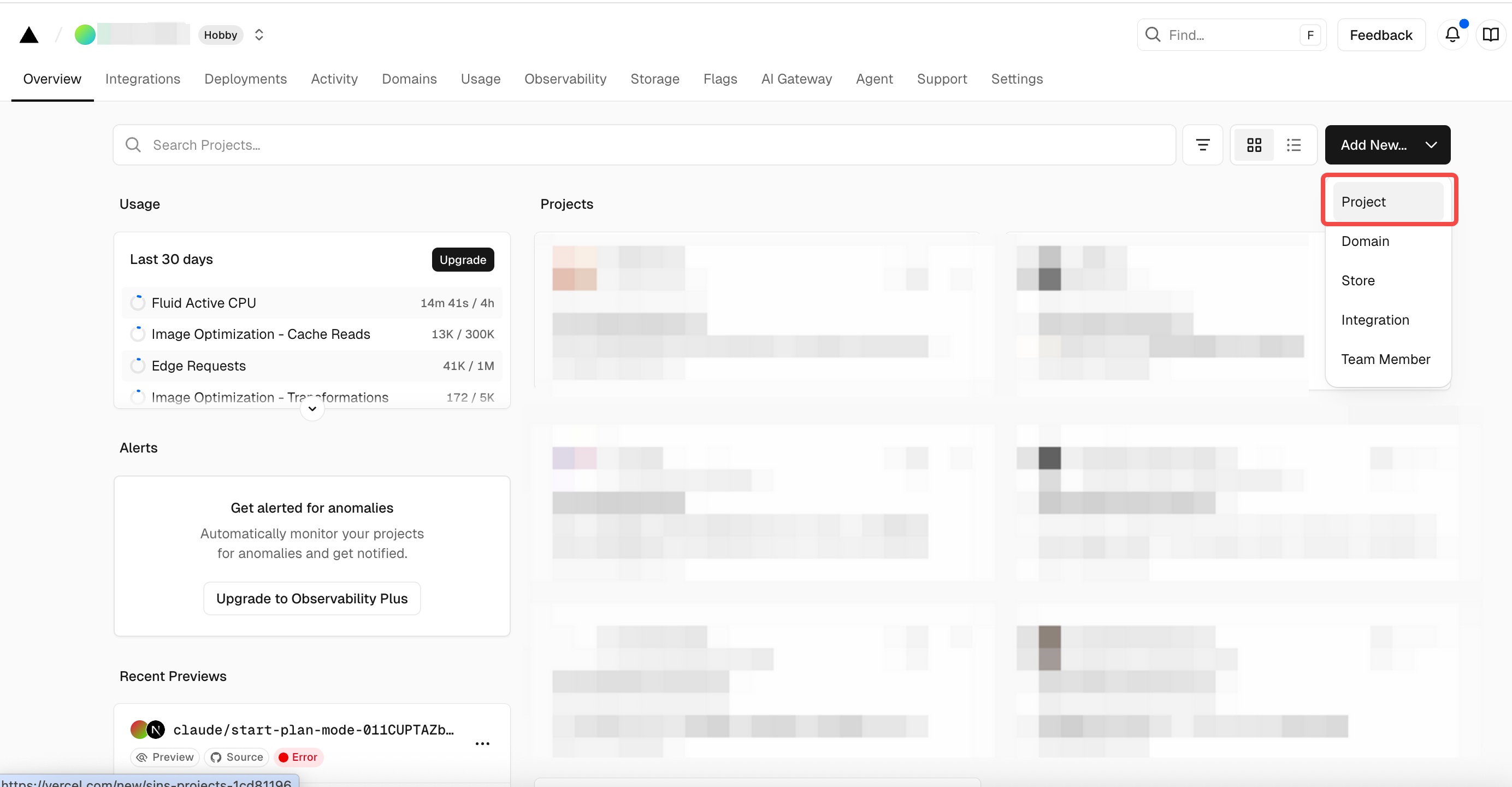Open the Fluid Active CPU usage row
This screenshot has height=787, width=1512.
tap(312, 302)
